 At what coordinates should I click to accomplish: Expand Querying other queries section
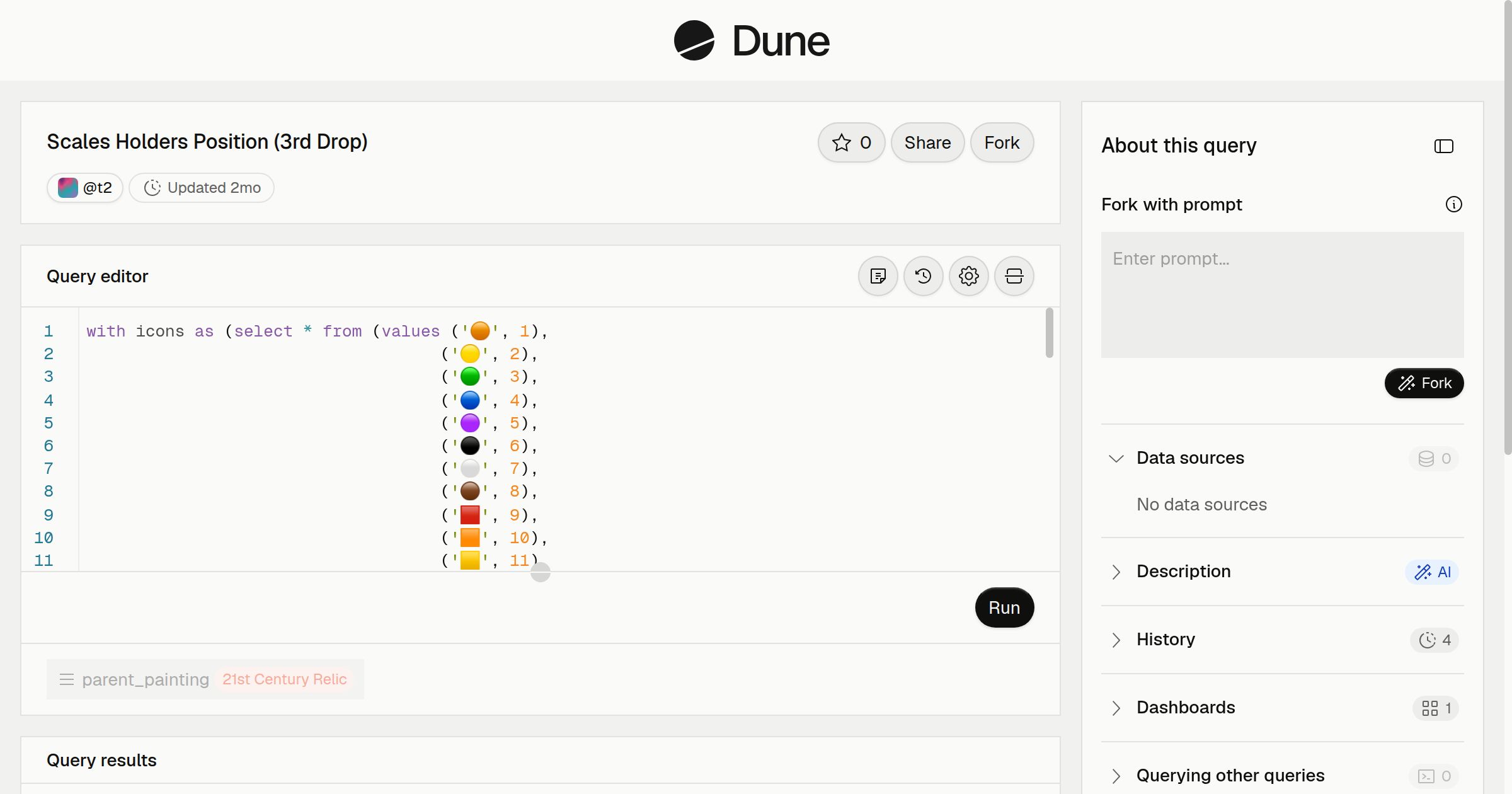click(1116, 776)
